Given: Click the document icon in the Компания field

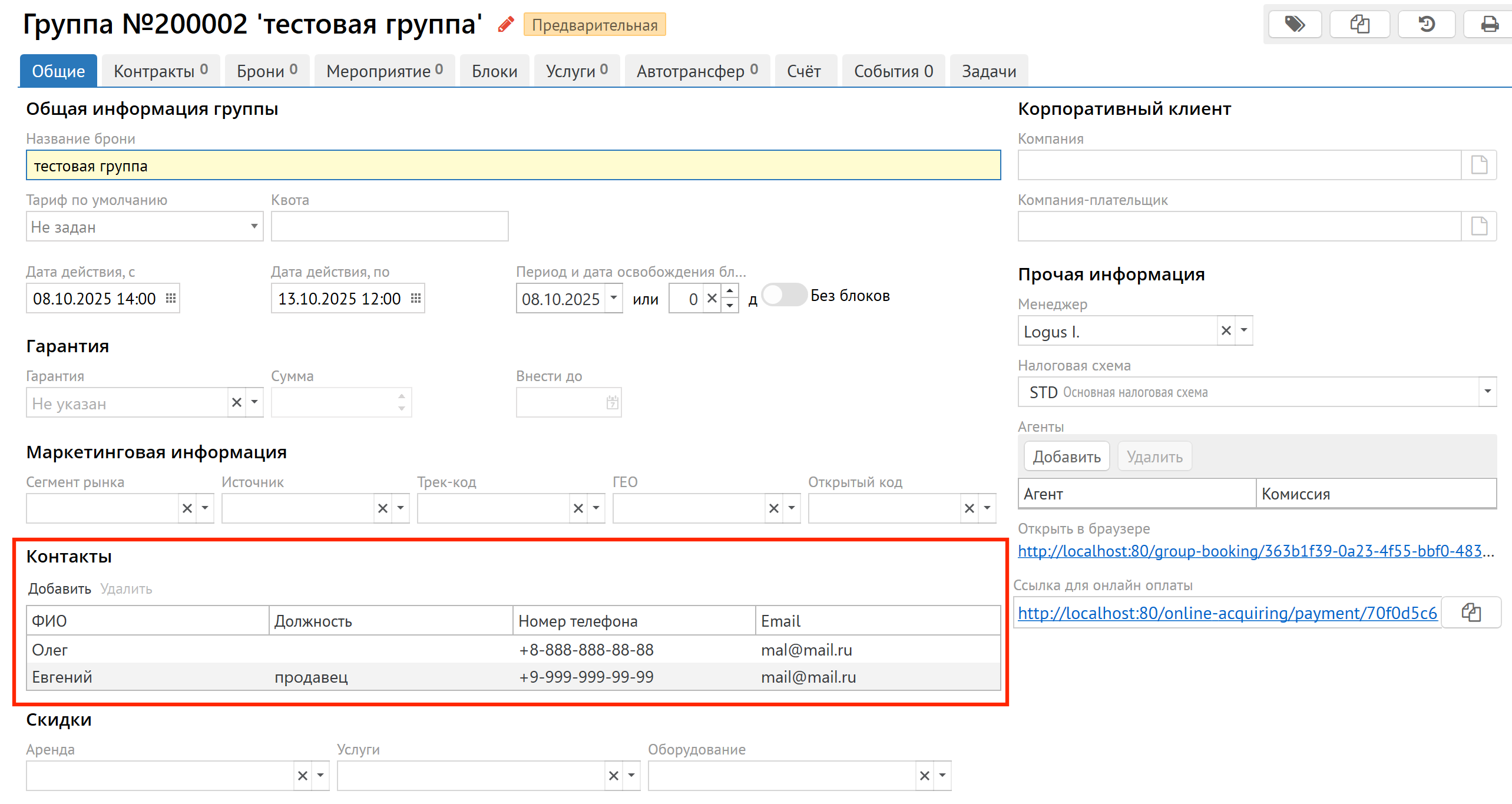Looking at the screenshot, I should [x=1479, y=165].
